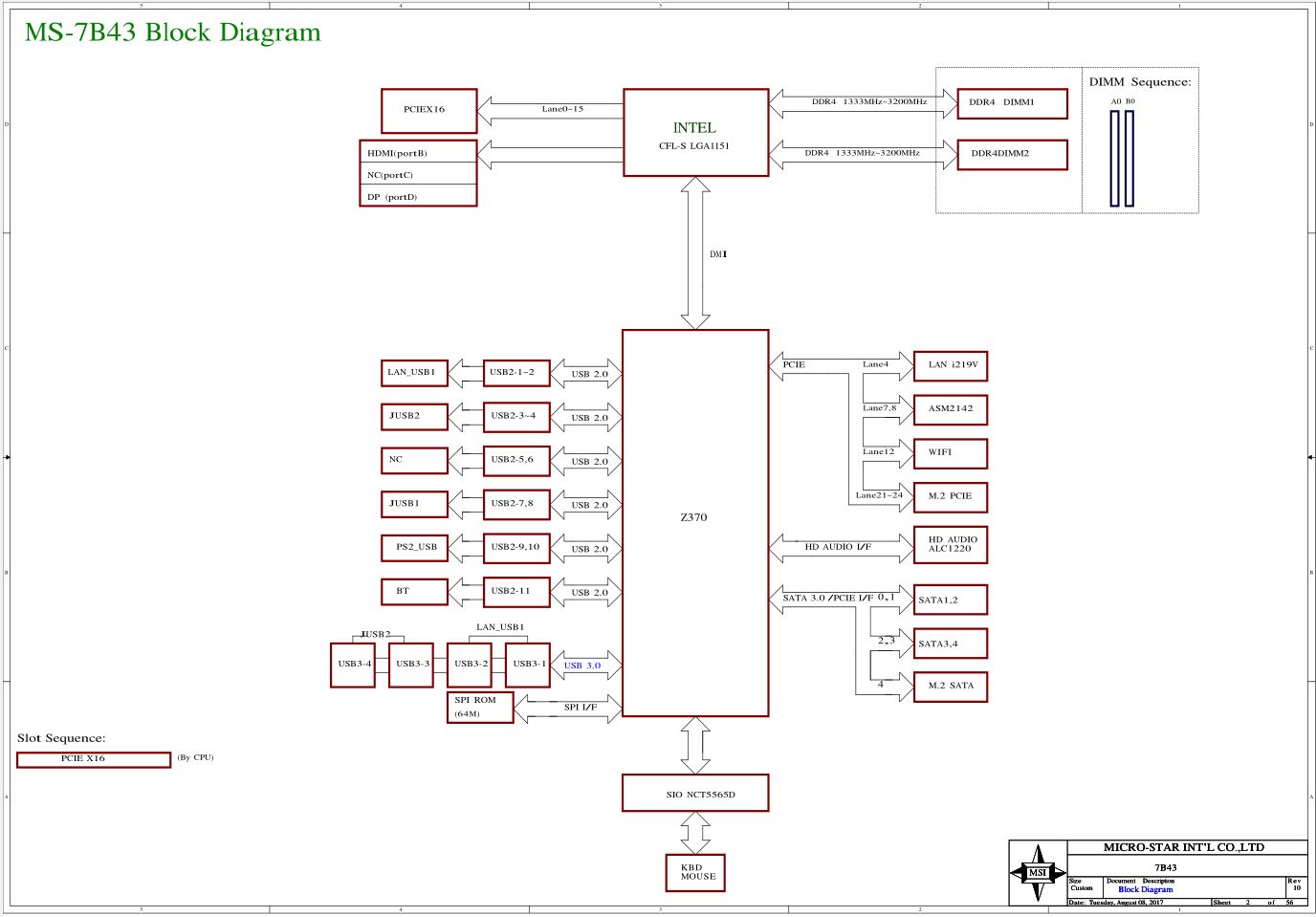Select the USB3-2 block
1316x917 pixels.
tap(470, 665)
